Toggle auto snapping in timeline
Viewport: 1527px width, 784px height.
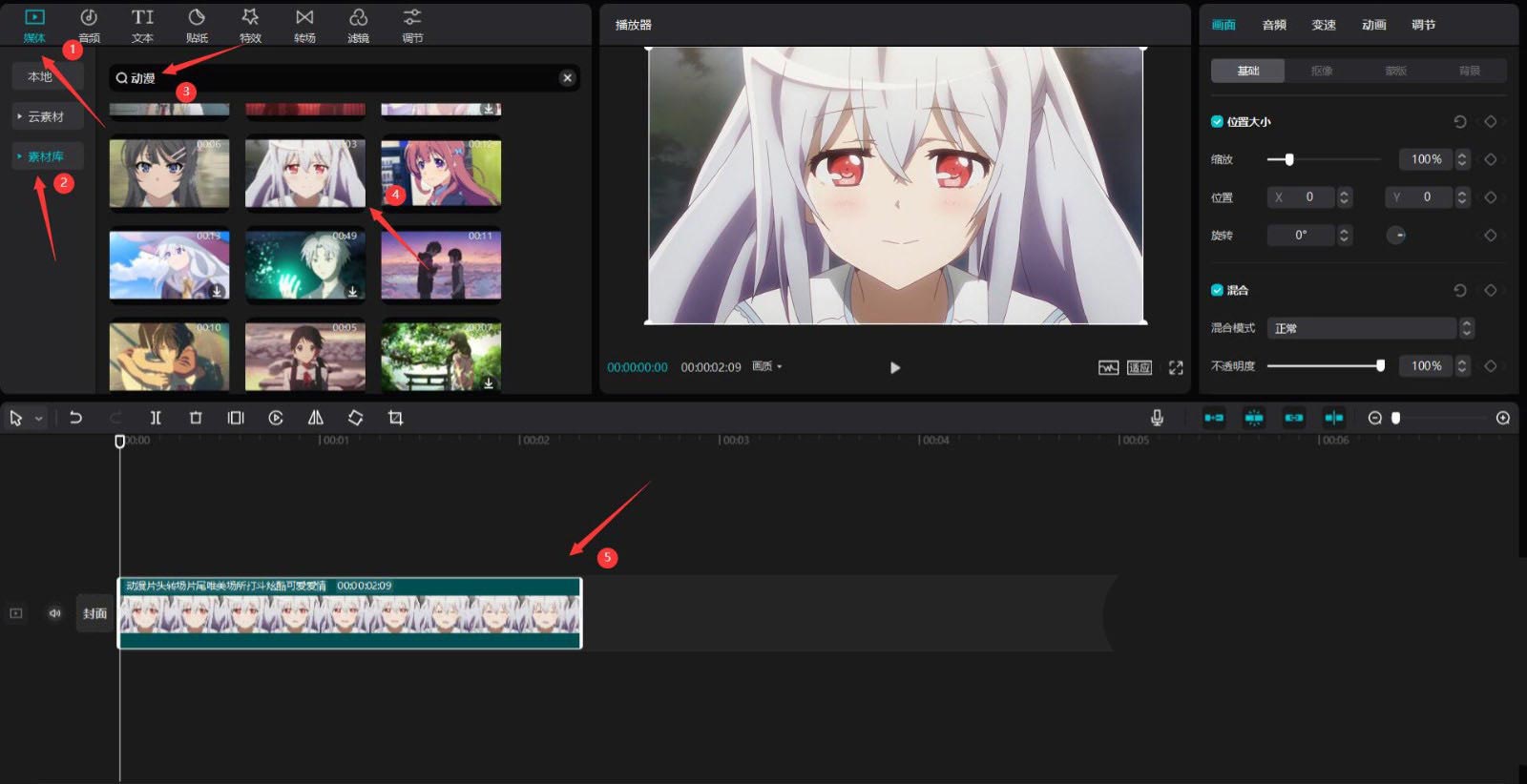(1254, 418)
